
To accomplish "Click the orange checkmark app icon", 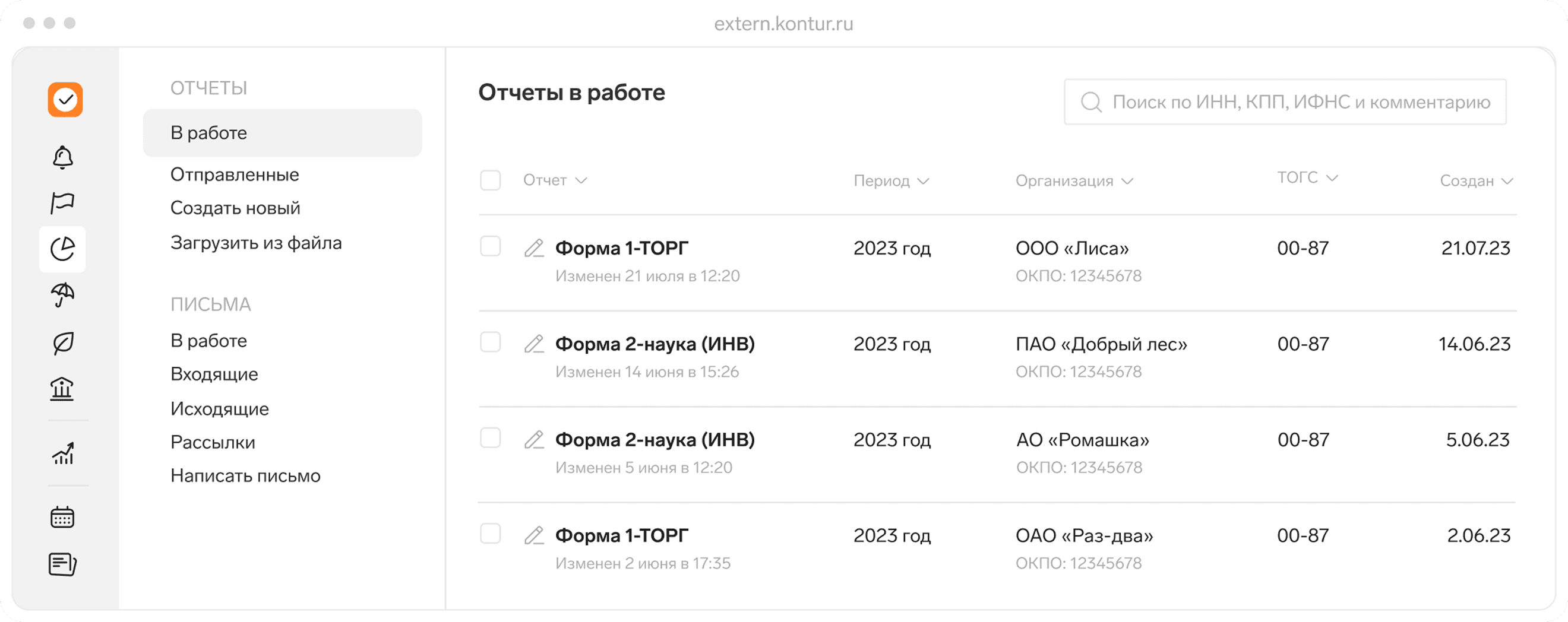I will click(65, 99).
